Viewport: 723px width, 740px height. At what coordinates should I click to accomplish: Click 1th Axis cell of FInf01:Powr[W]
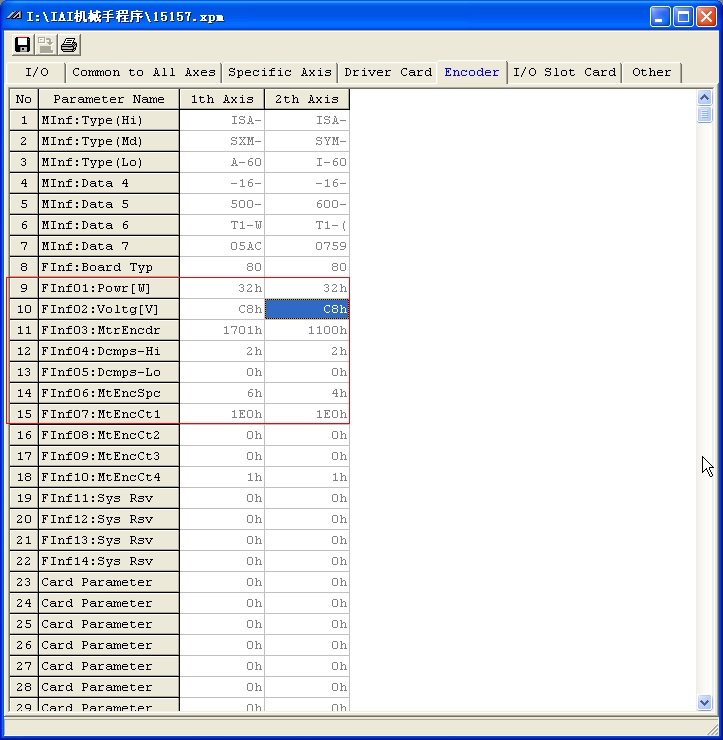click(x=222, y=288)
